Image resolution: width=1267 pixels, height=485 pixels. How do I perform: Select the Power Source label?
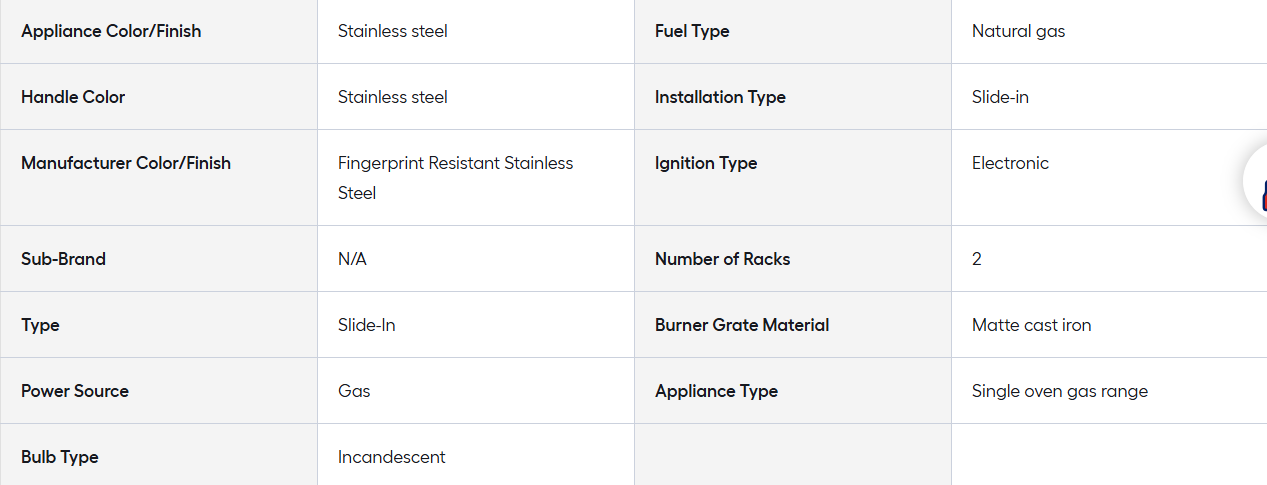tap(75, 391)
